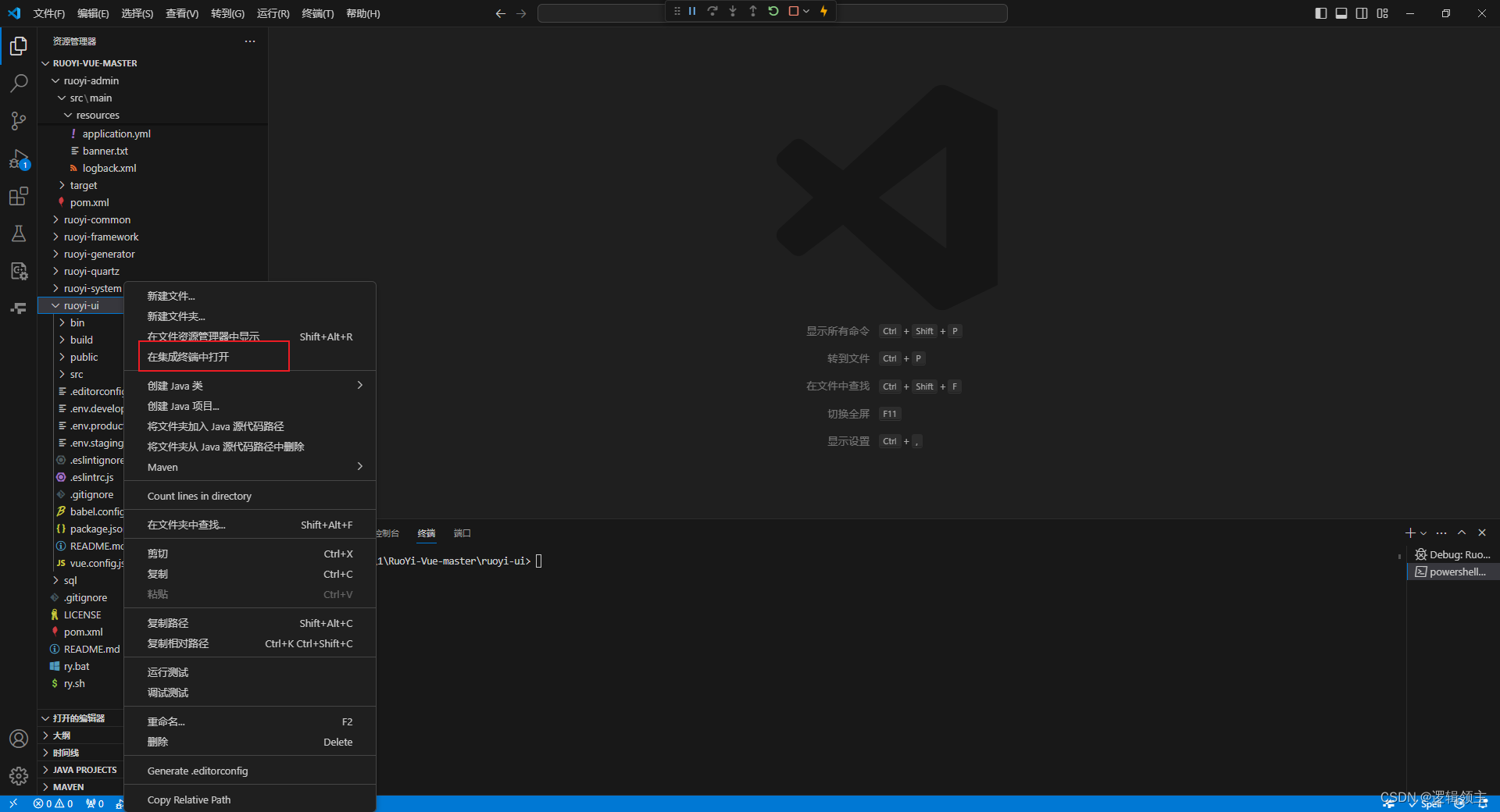Click Step Into in debug toolbar
Viewport: 1500px width, 812px height.
pos(733,12)
